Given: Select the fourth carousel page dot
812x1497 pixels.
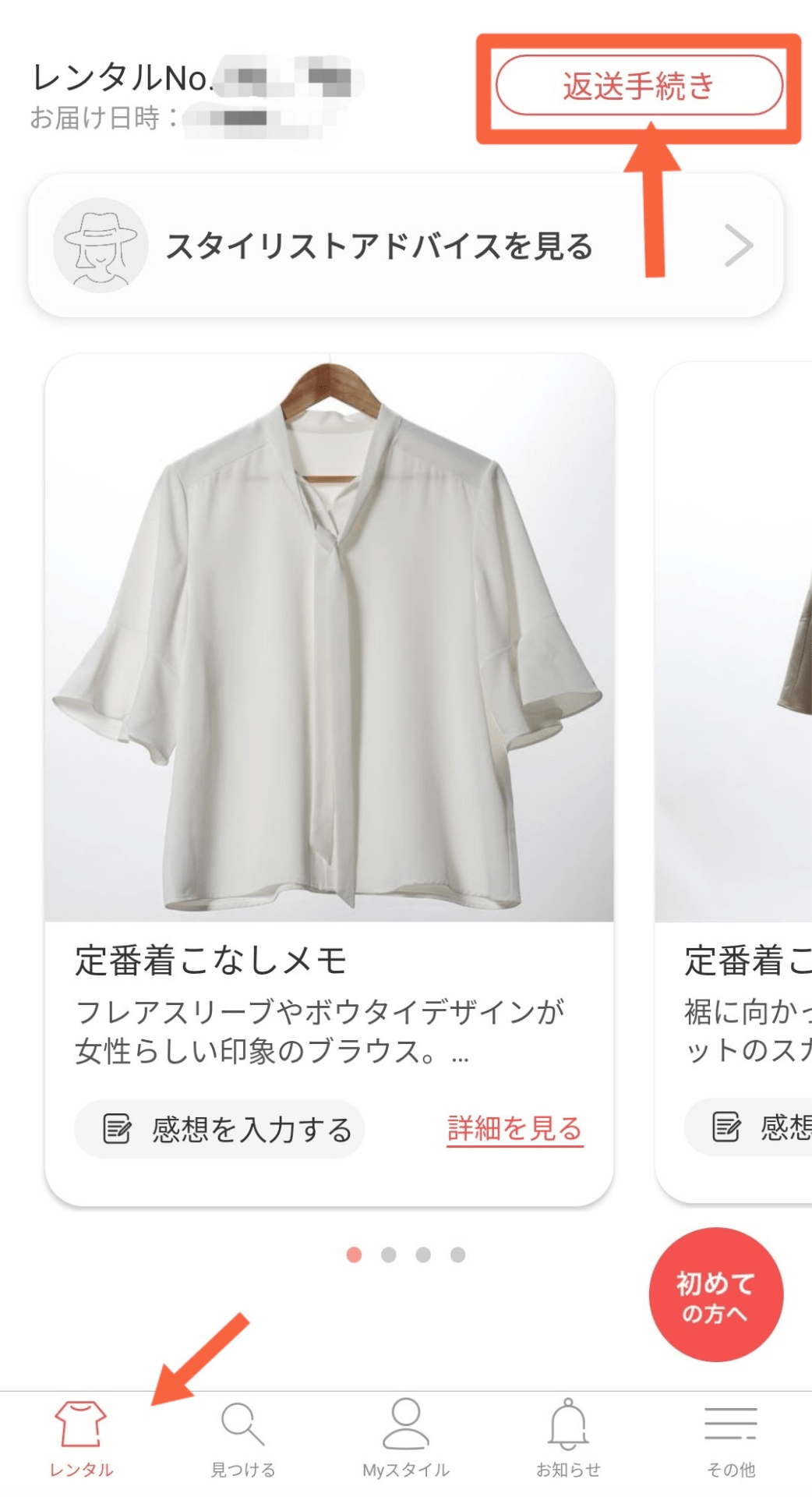Looking at the screenshot, I should click(x=458, y=1255).
